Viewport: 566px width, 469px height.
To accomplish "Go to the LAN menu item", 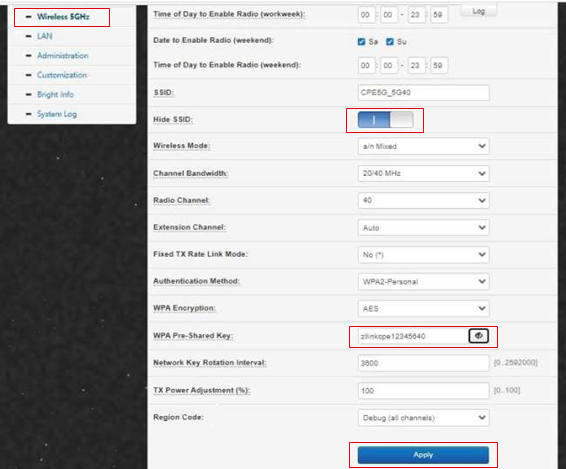I will pos(45,36).
